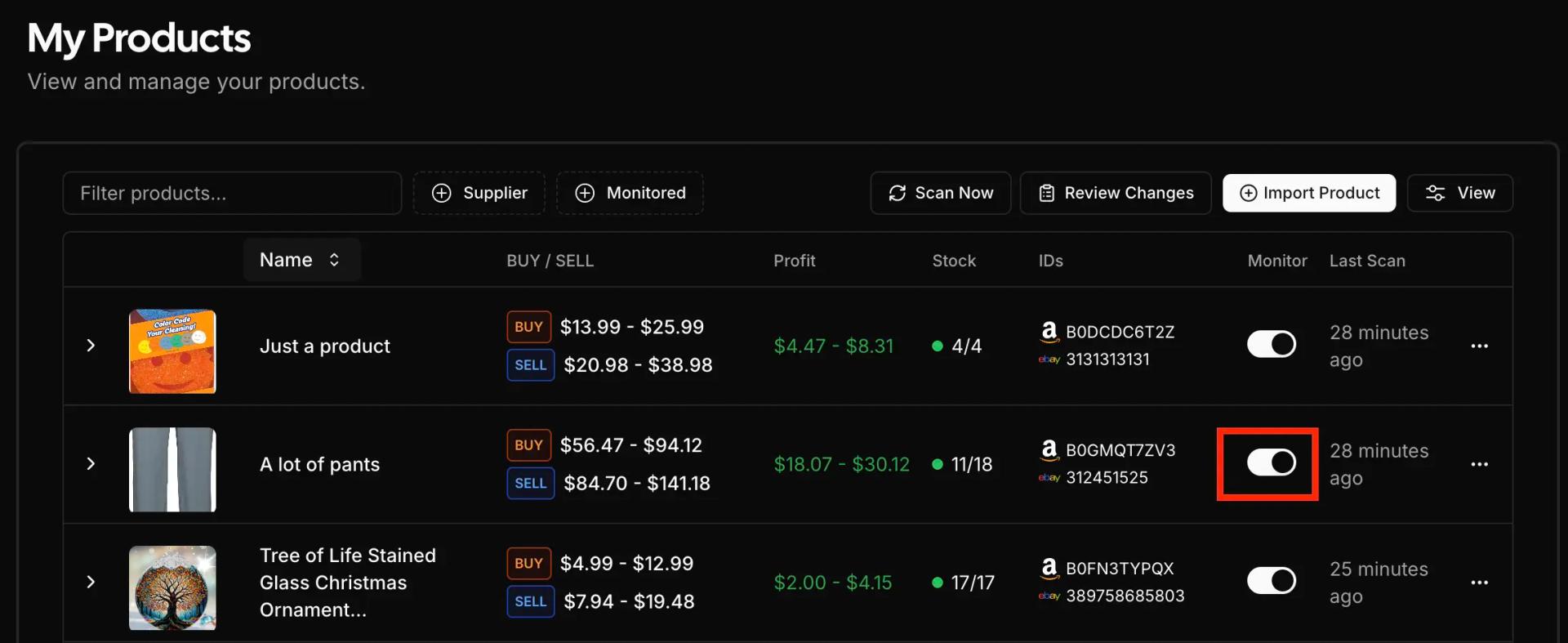
Task: Toggle monitor switch for A lot of pants
Action: coord(1271,462)
